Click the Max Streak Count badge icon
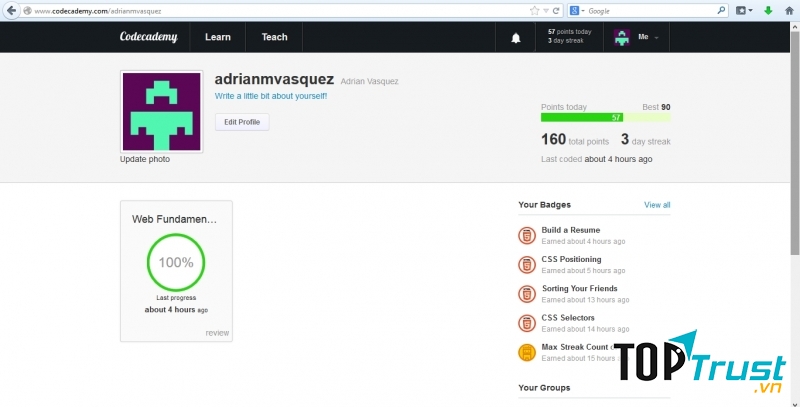 point(527,352)
